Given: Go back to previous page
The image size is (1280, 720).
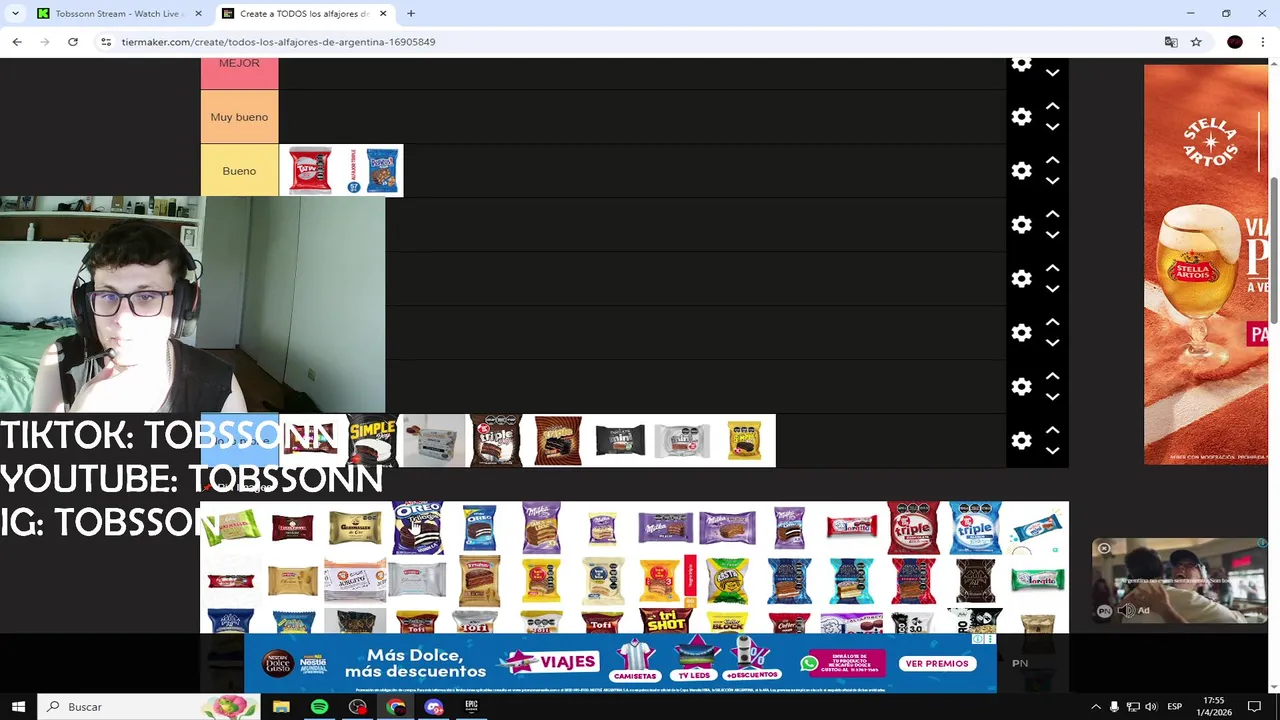Looking at the screenshot, I should [x=17, y=42].
